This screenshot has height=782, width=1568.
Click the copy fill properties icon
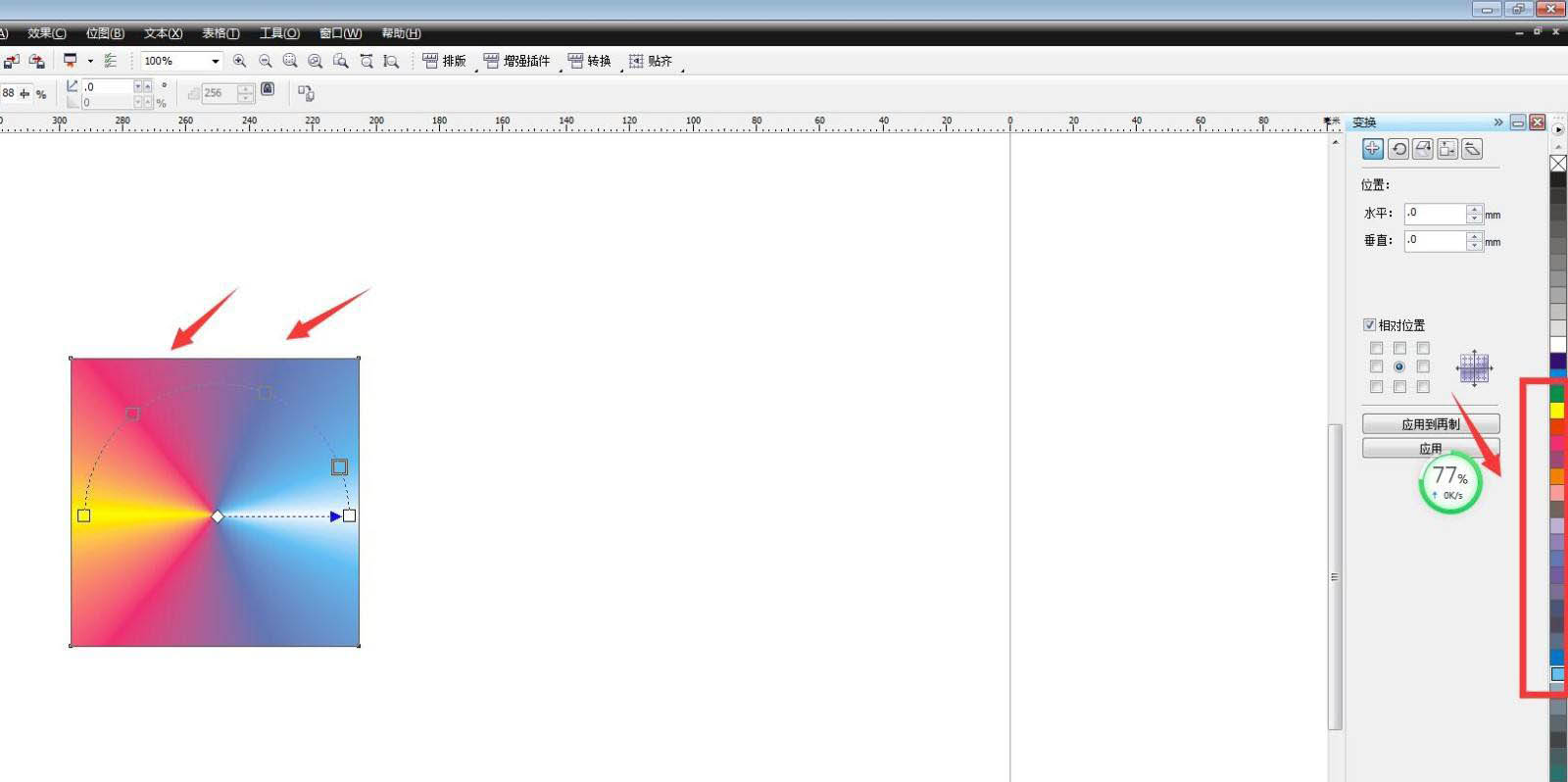(306, 93)
